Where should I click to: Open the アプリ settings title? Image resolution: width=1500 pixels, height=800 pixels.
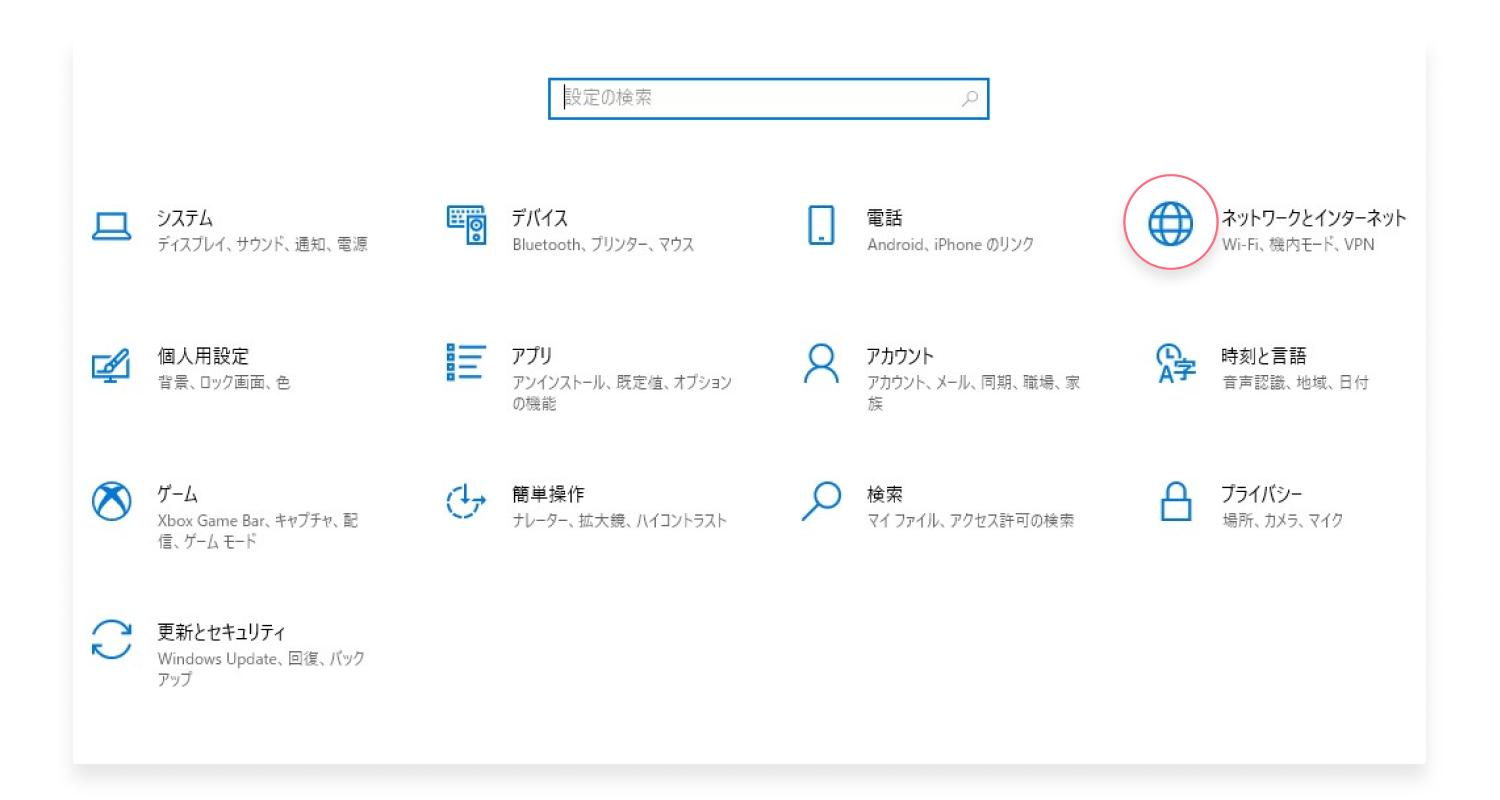tap(532, 356)
